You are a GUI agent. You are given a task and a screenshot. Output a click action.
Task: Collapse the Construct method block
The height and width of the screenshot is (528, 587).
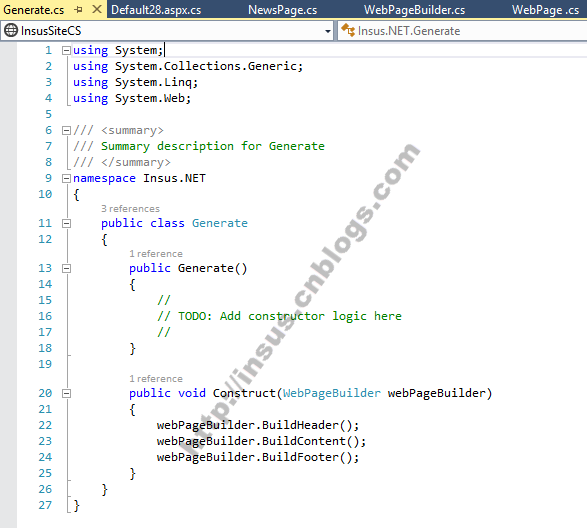[66, 394]
